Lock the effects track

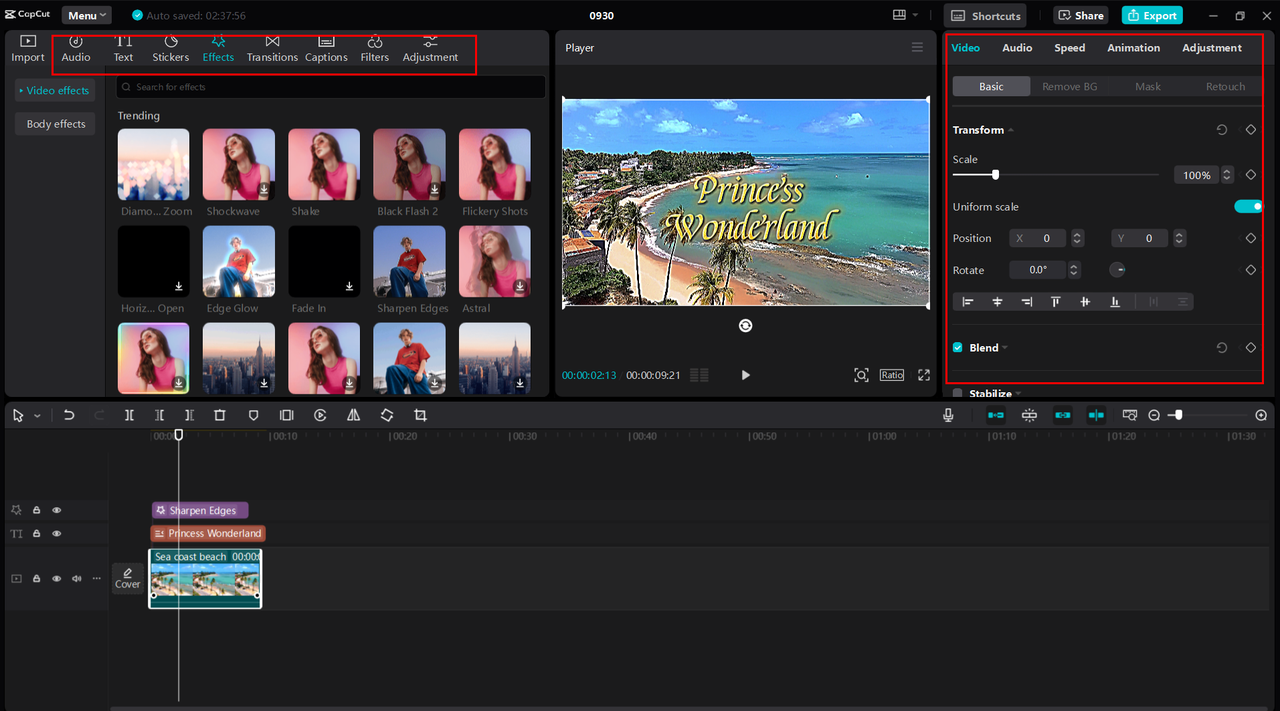36,510
